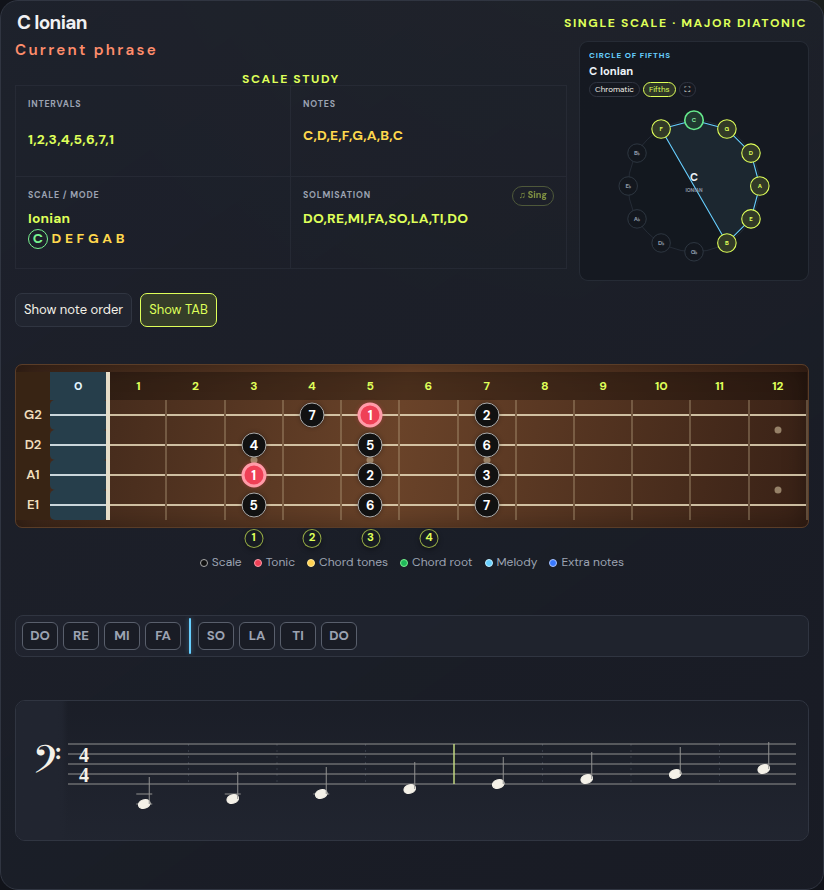Image resolution: width=824 pixels, height=890 pixels.
Task: Select the Eb node on circle of fifths
Action: 628,186
